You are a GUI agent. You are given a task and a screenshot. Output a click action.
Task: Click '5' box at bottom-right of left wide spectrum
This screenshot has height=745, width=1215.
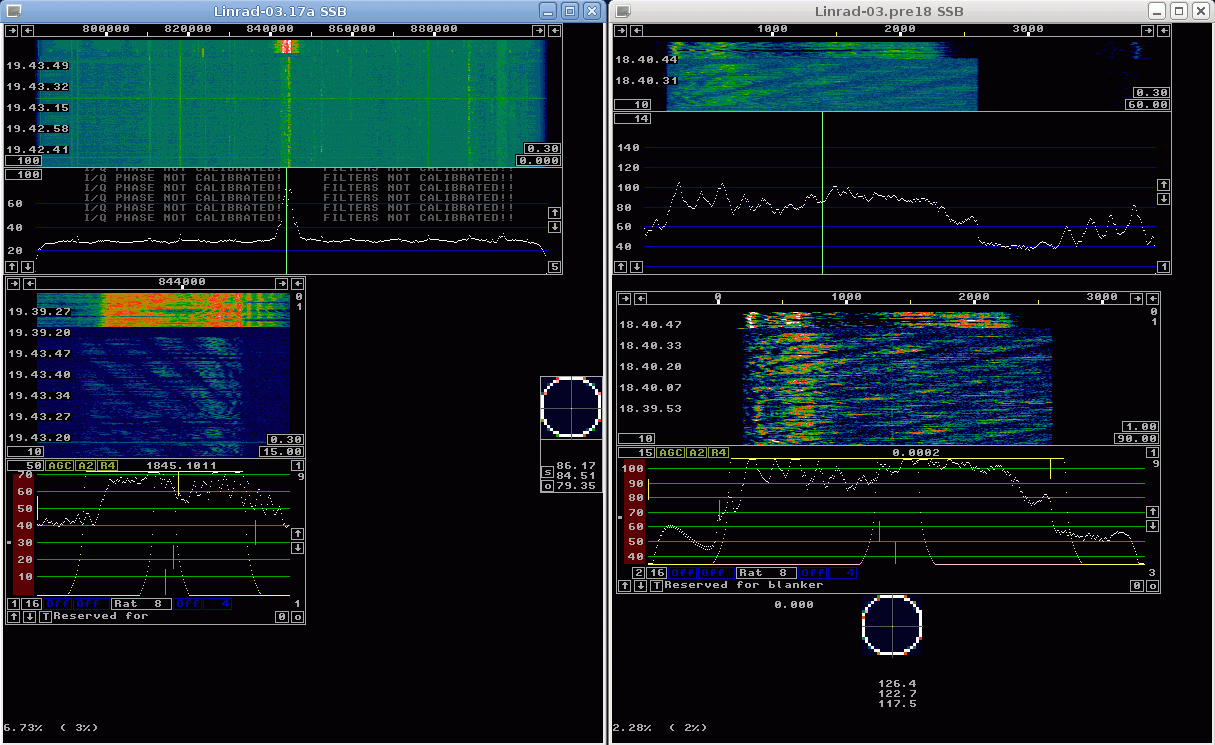tap(555, 267)
